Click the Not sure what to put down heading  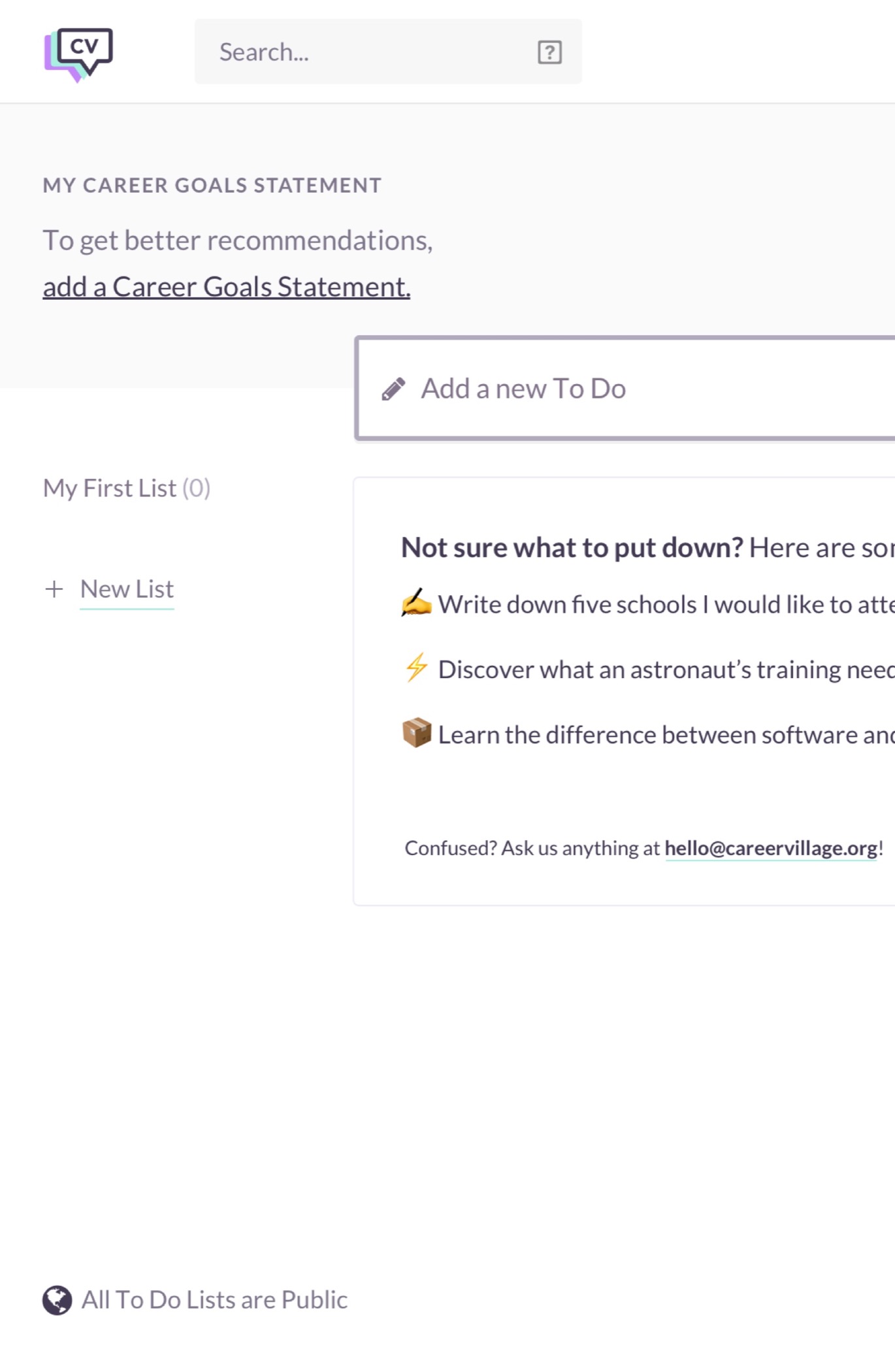(572, 547)
